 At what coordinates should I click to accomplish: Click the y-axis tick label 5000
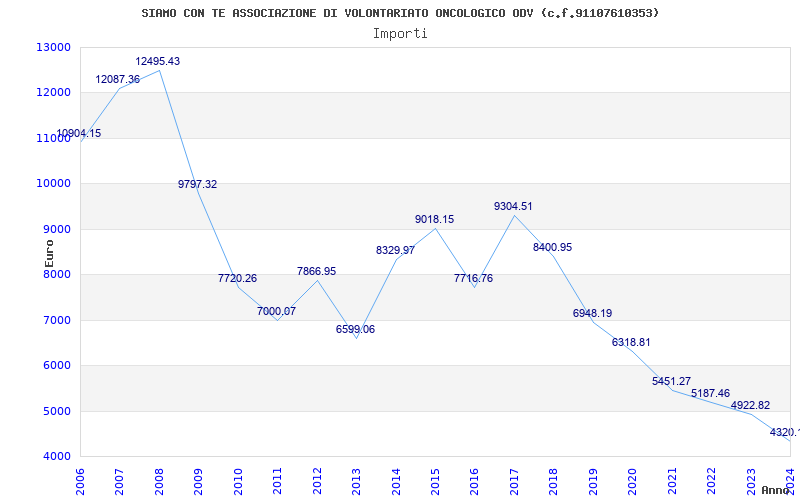[57, 411]
